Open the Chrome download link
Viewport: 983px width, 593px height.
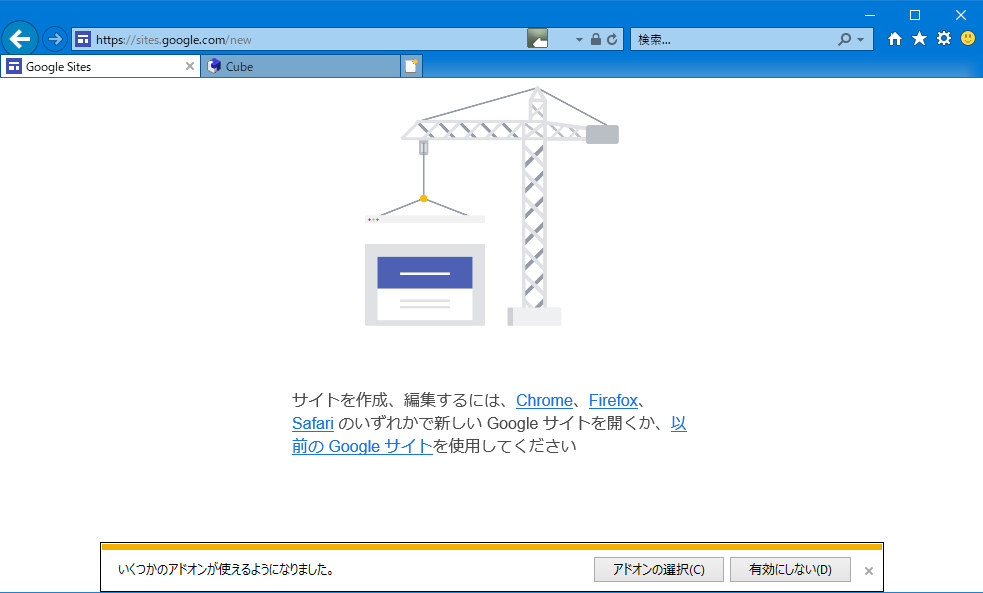point(544,400)
